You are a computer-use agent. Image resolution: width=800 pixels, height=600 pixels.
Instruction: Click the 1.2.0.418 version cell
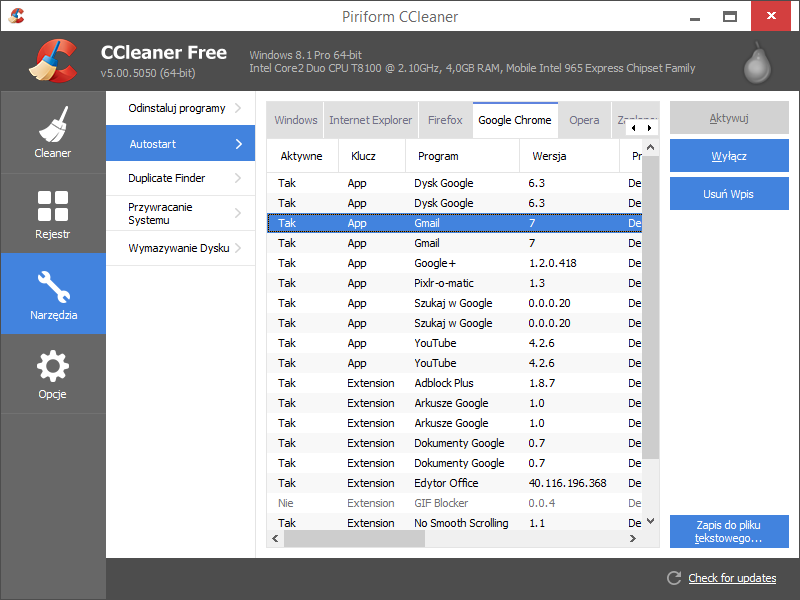pyautogui.click(x=553, y=263)
